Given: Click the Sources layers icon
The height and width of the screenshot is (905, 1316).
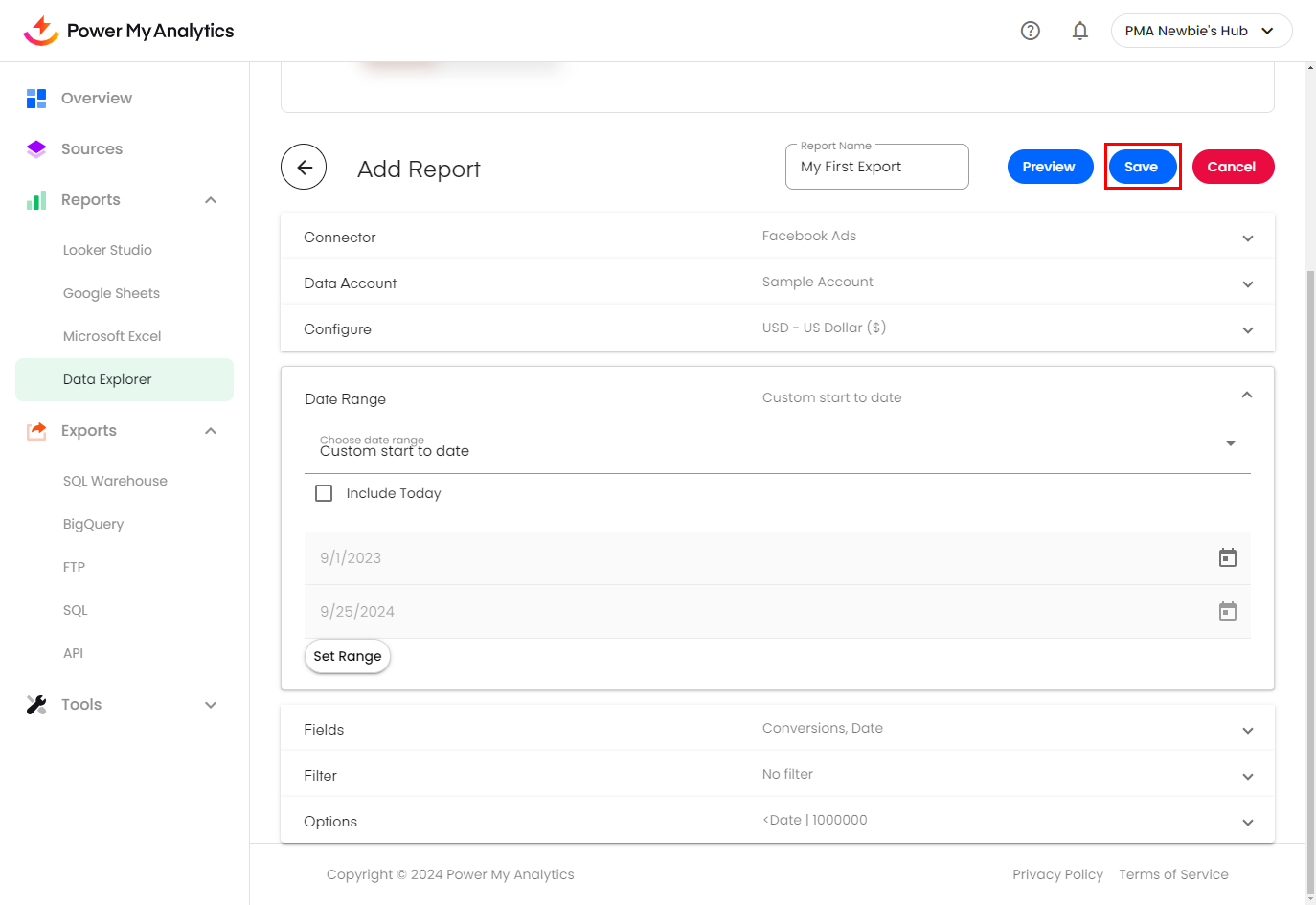Looking at the screenshot, I should pyautogui.click(x=36, y=149).
